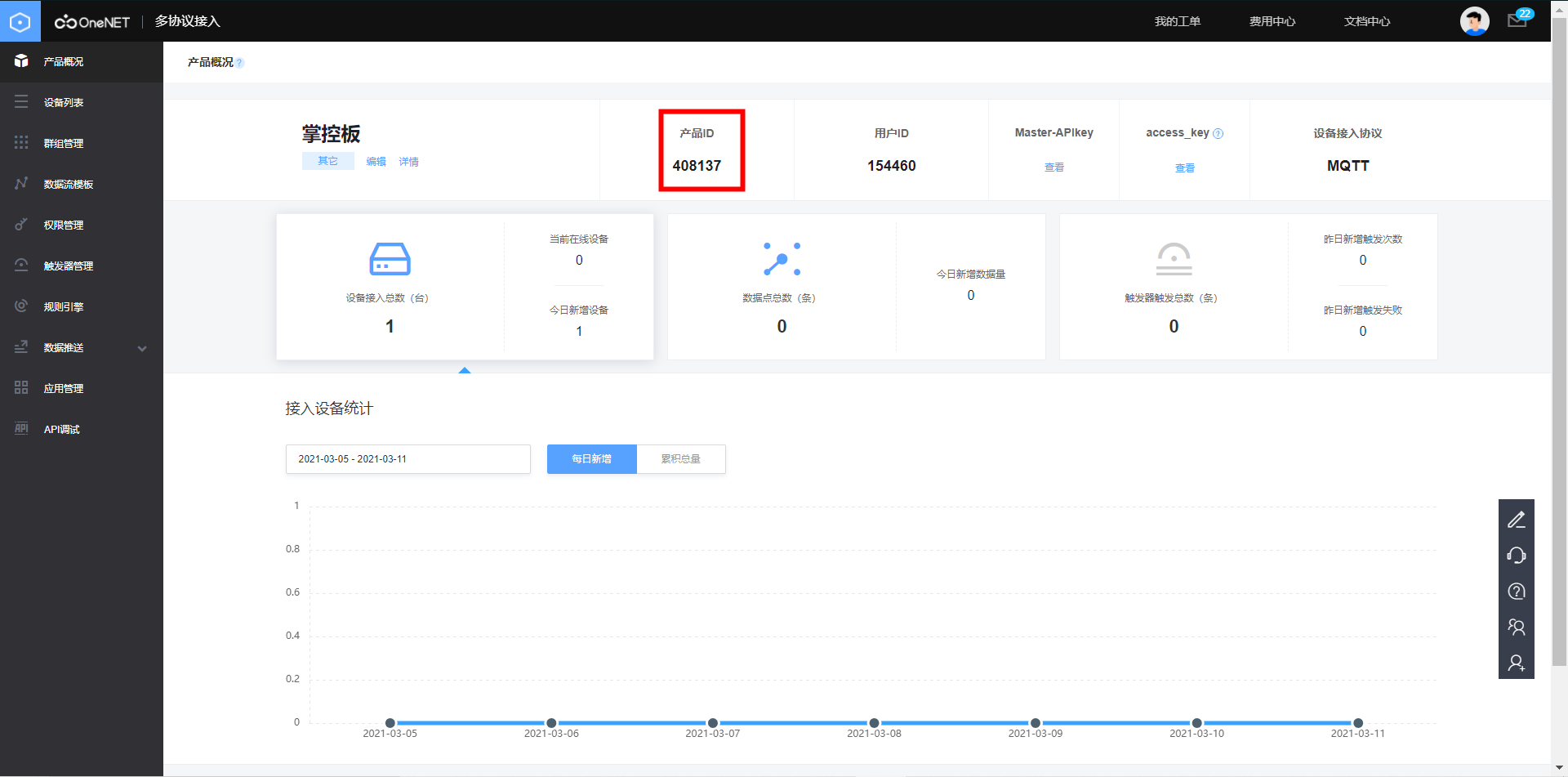Click the 设备列表 list icon
The image size is (1568, 777).
(21, 102)
